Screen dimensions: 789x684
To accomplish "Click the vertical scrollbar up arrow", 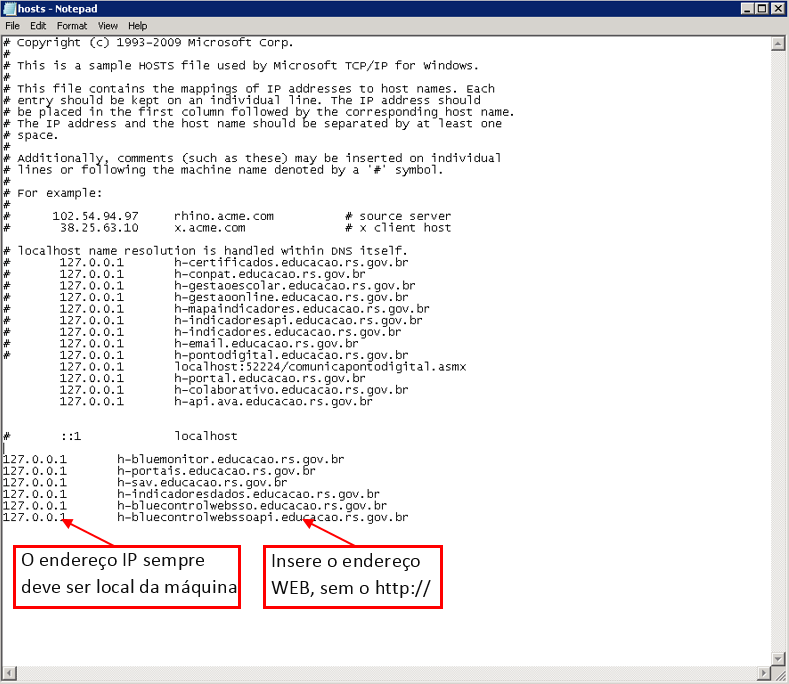I will coord(778,44).
